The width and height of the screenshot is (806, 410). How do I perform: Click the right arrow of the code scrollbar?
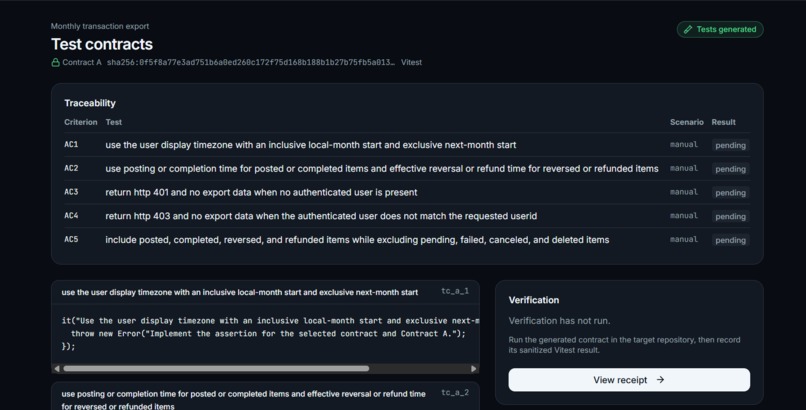tap(473, 368)
